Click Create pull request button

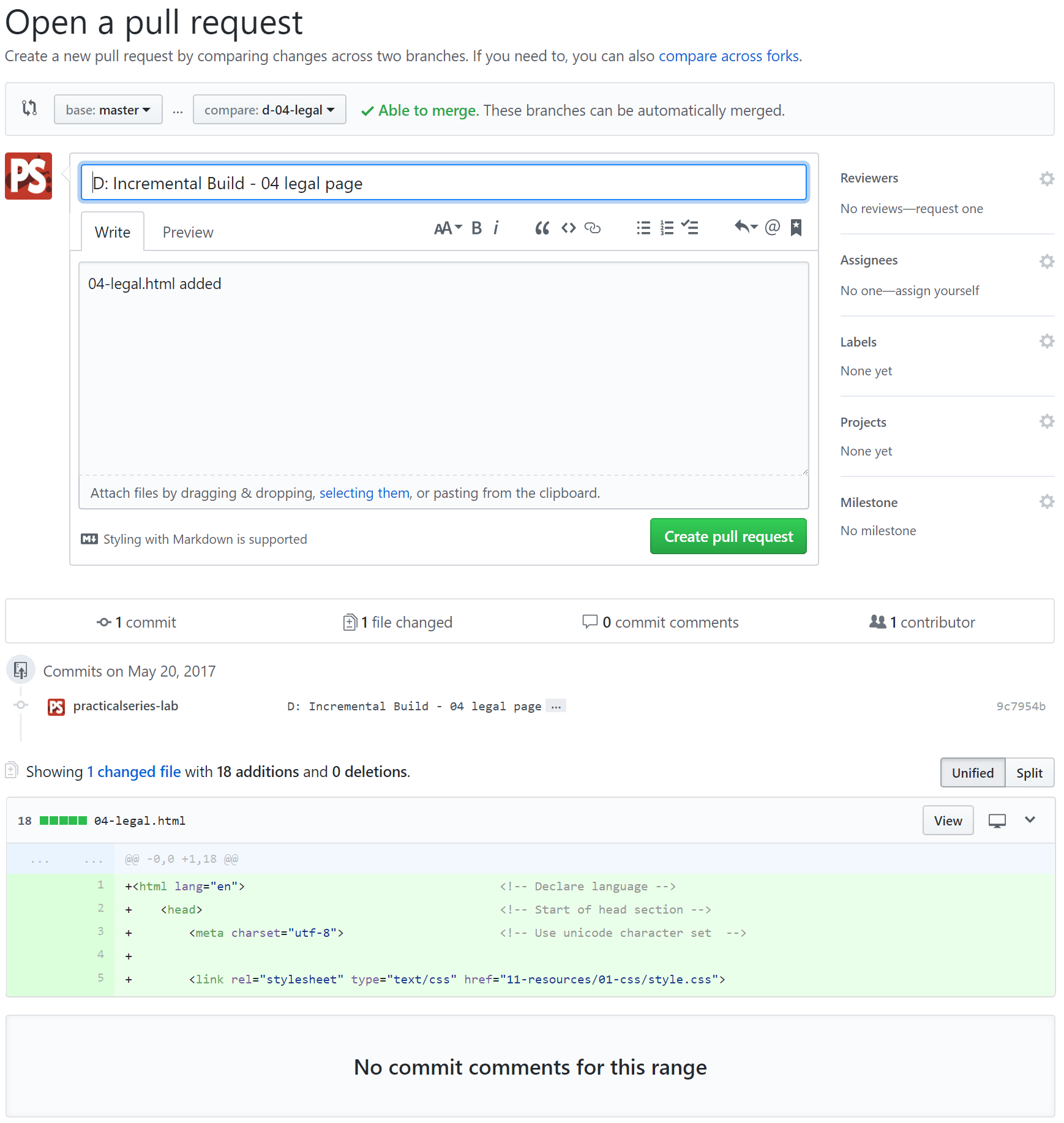click(x=729, y=536)
